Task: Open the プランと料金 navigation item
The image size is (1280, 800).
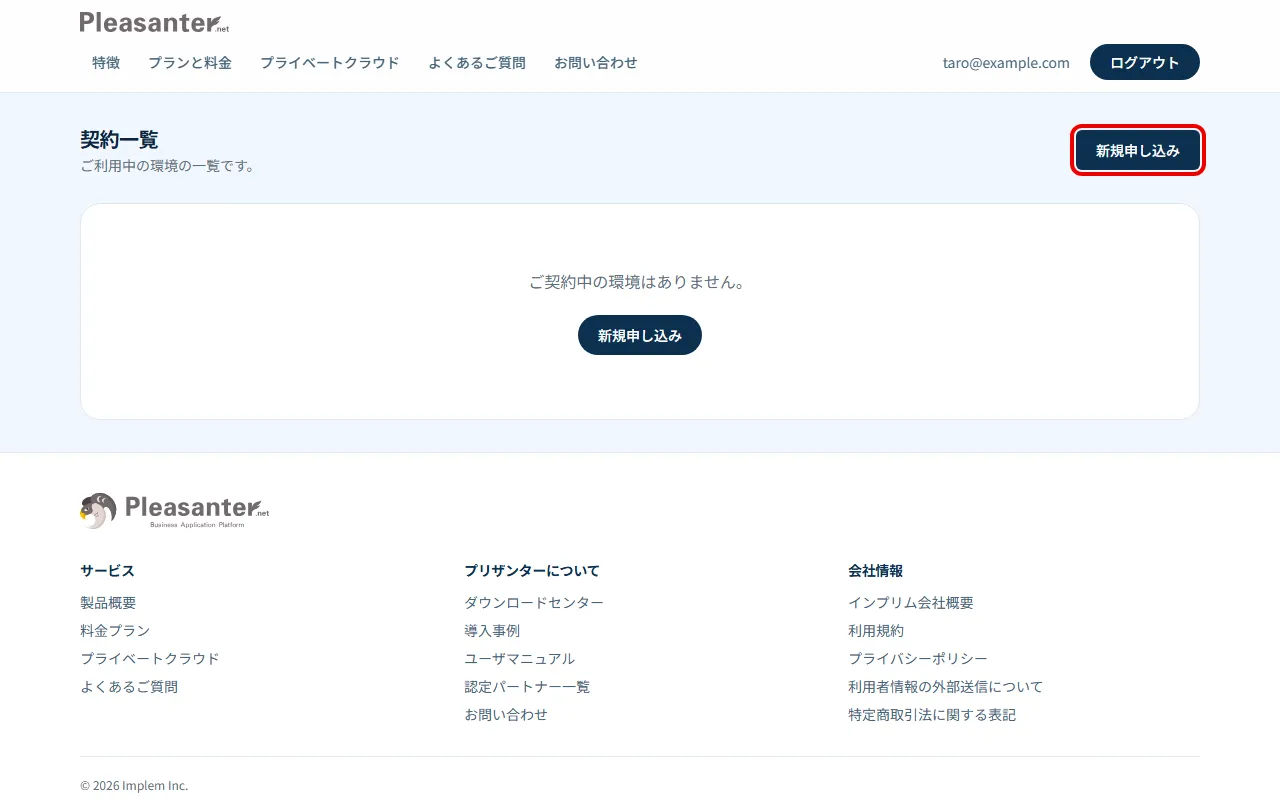Action: pos(190,62)
